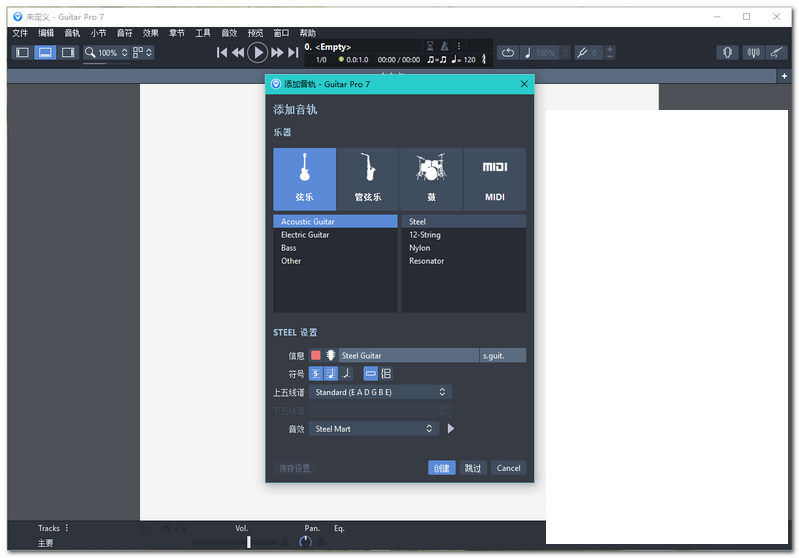Select the 管弦乐 orchestra saxophone category

click(367, 179)
